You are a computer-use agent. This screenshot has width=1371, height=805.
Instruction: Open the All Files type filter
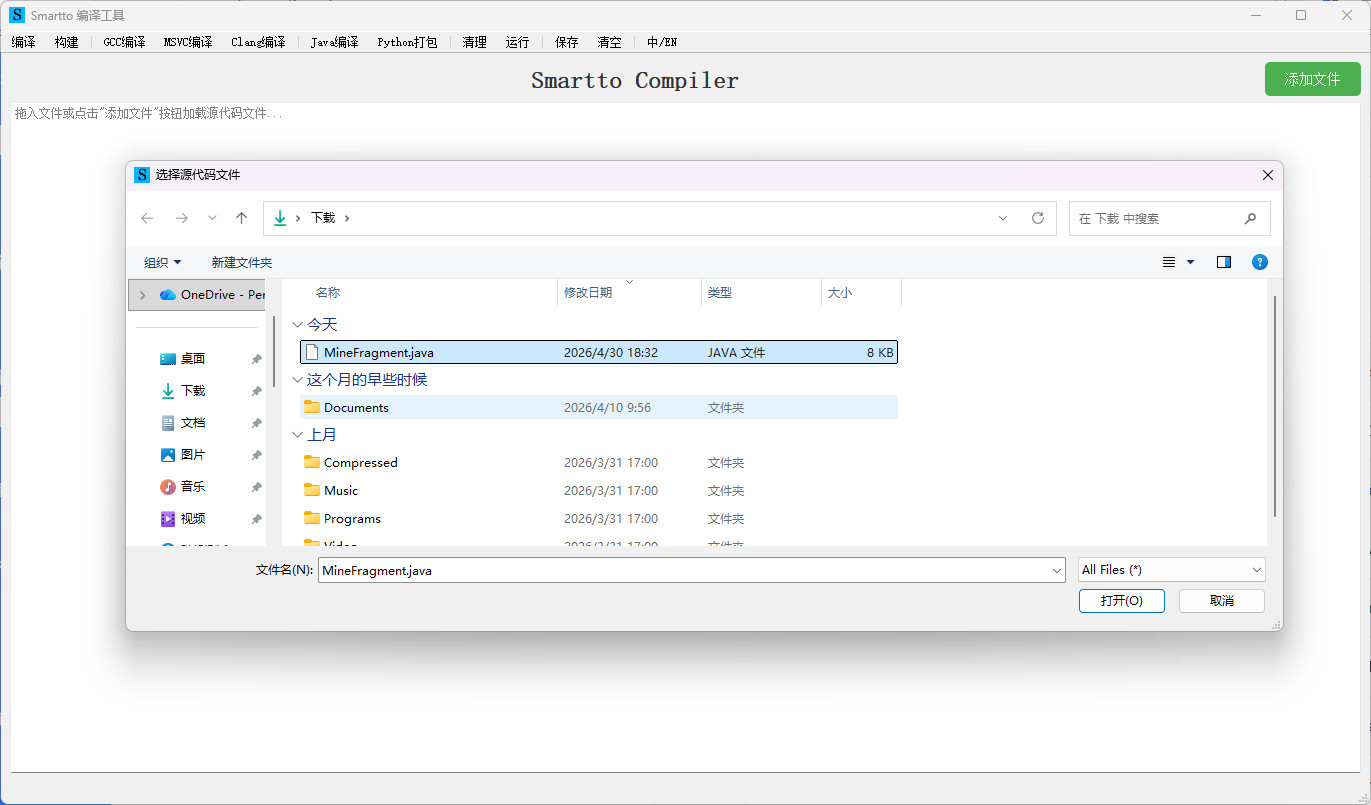click(1172, 570)
